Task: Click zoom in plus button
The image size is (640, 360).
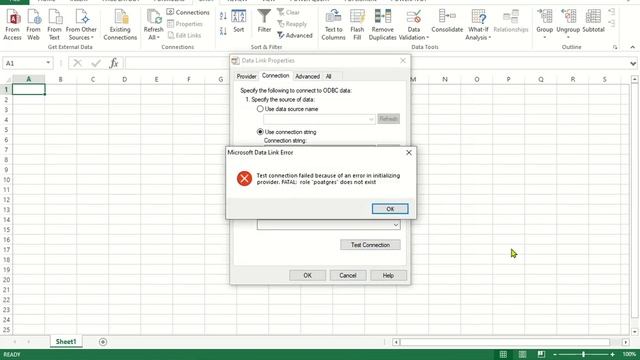Action: 612,354
